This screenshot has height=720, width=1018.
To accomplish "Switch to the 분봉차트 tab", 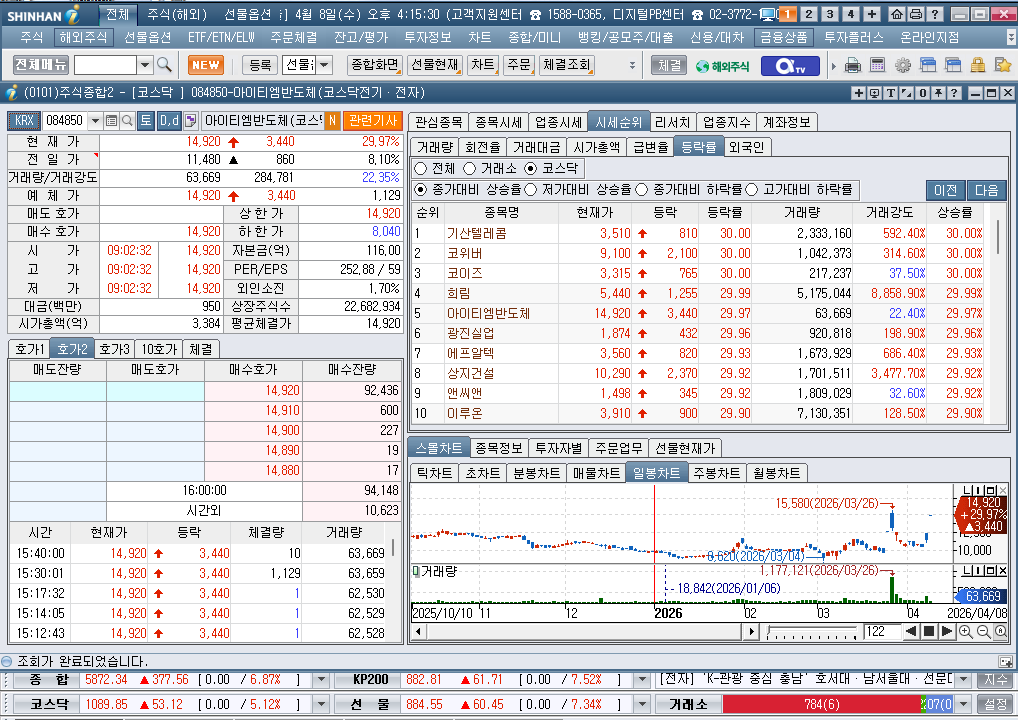I will click(536, 473).
